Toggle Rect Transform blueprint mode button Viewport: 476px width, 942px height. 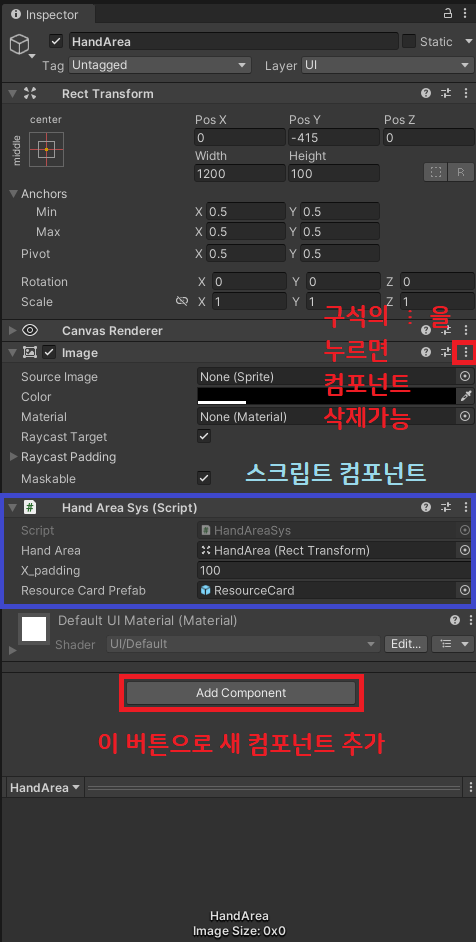click(x=435, y=172)
